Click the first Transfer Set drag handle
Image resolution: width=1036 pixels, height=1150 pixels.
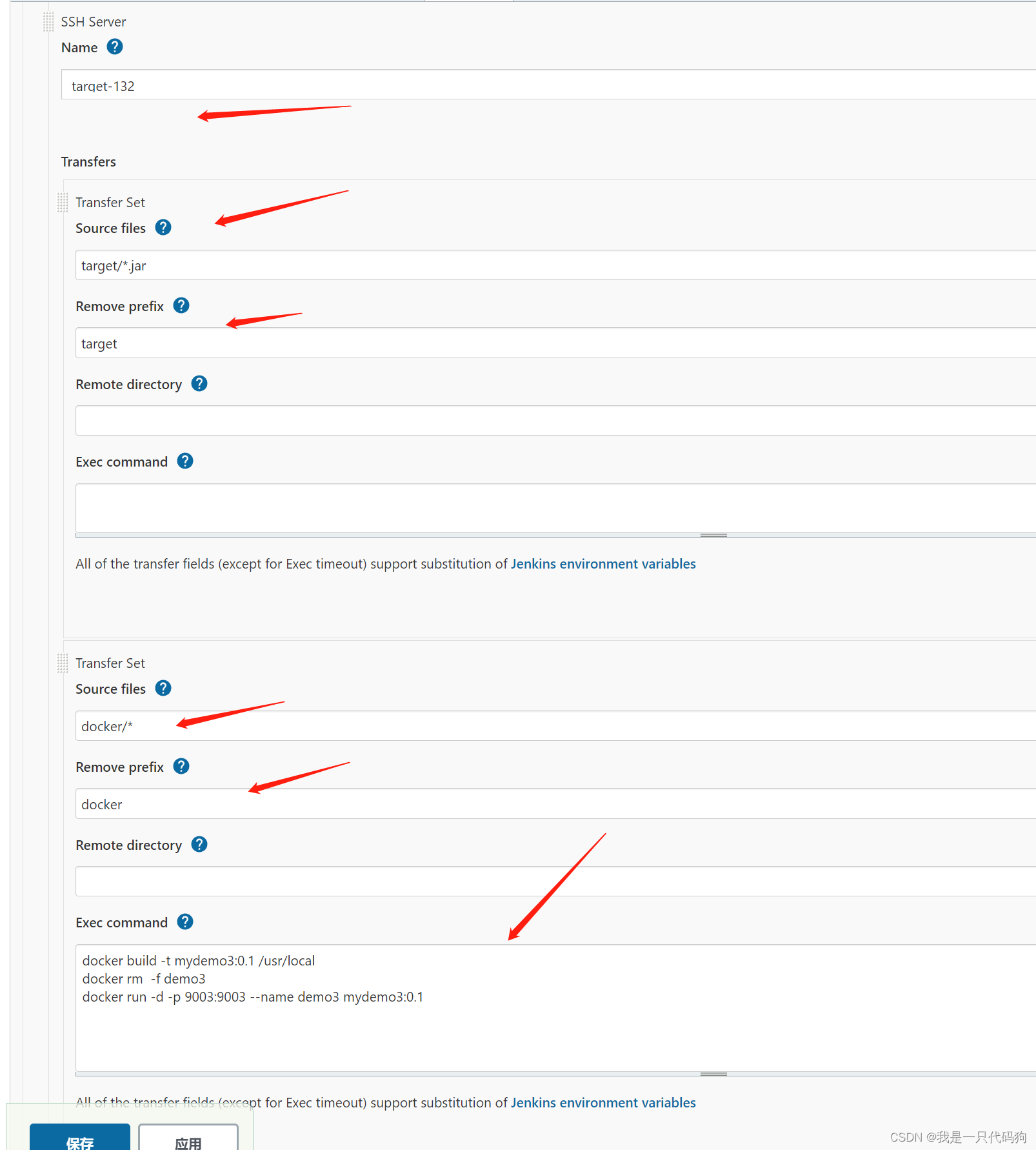click(x=63, y=202)
